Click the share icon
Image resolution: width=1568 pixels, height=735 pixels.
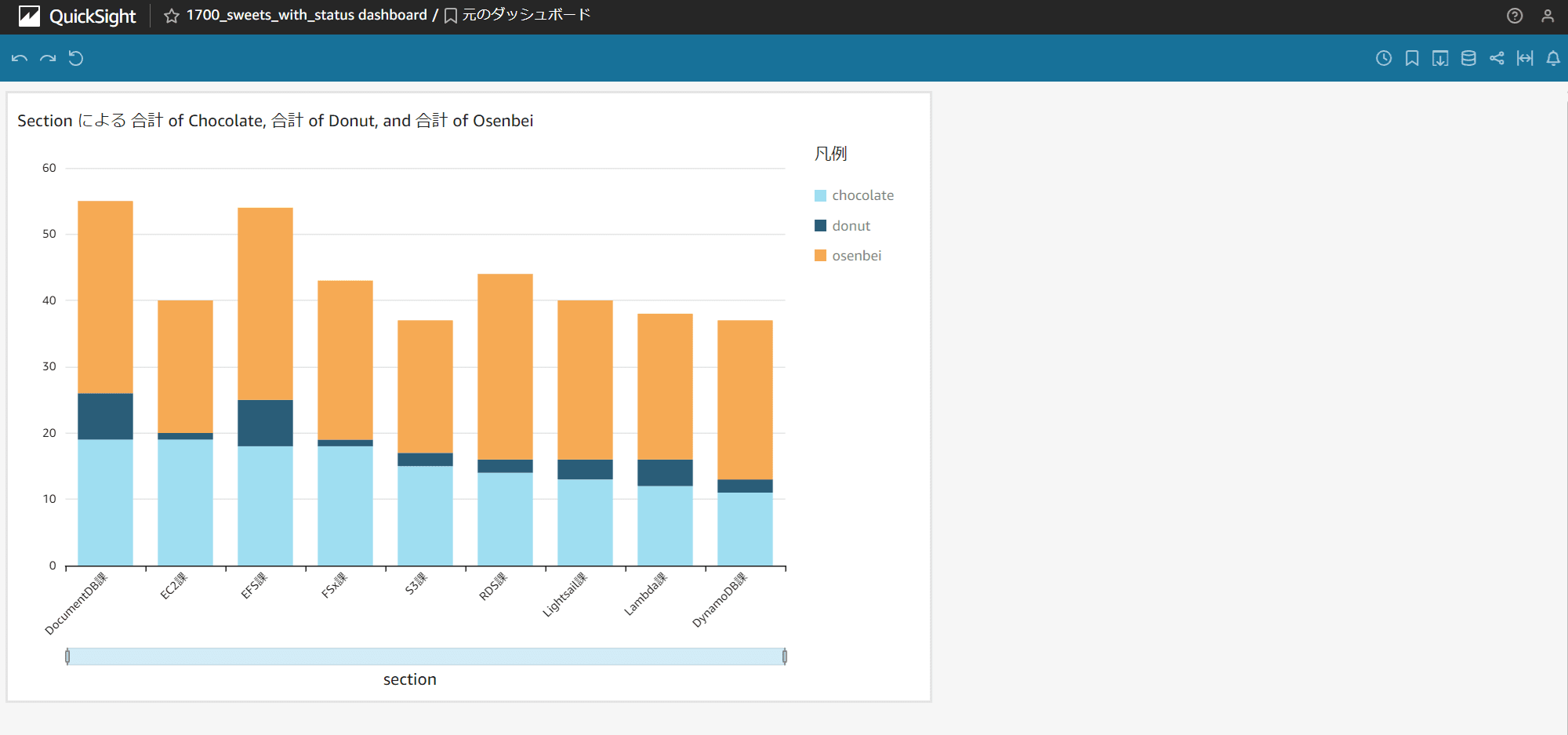(1497, 58)
